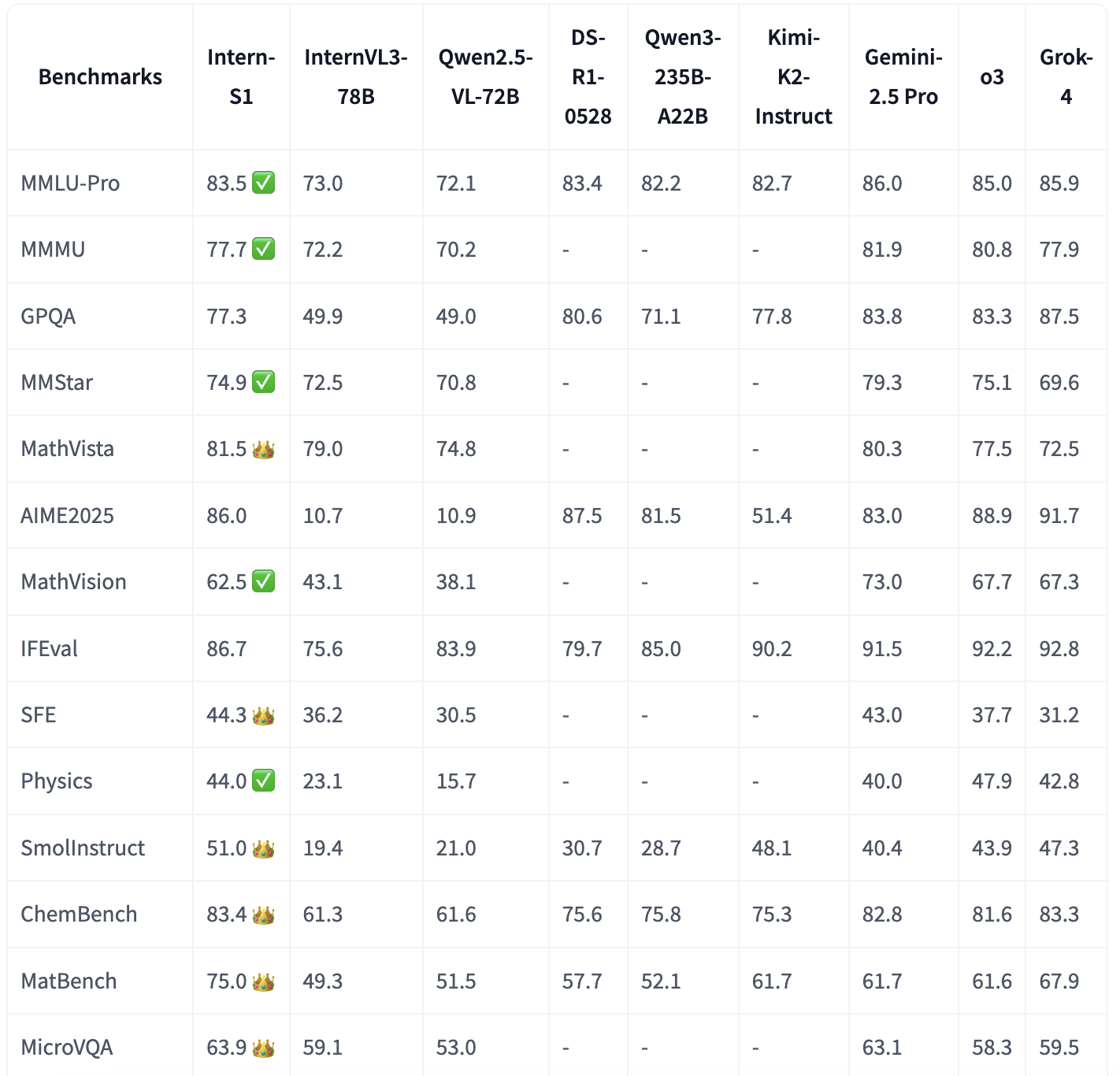The image size is (1120, 1076).
Task: Click the checkmark icon in the MMStar row
Action: (x=263, y=383)
